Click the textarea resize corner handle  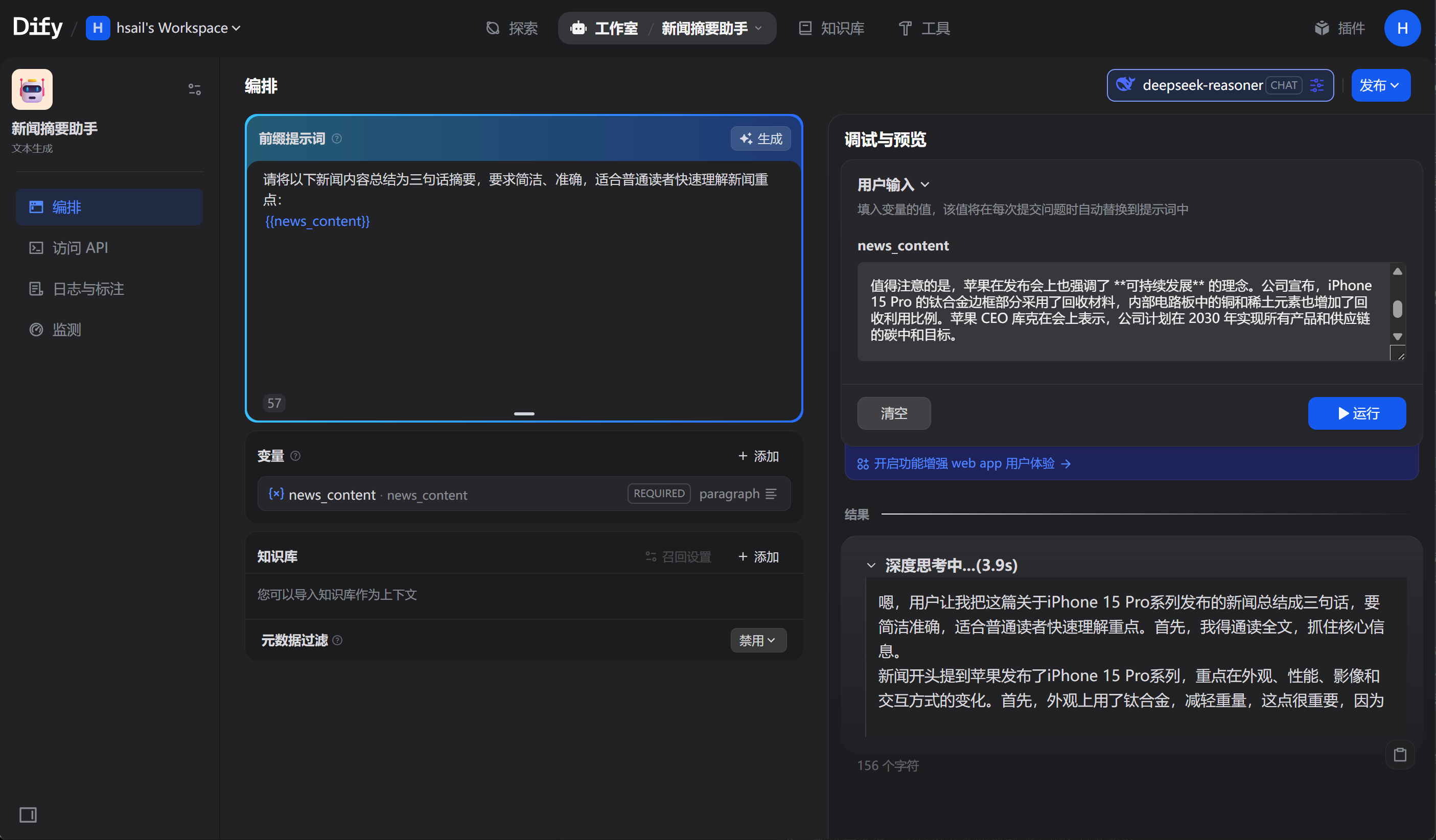pyautogui.click(x=1398, y=354)
